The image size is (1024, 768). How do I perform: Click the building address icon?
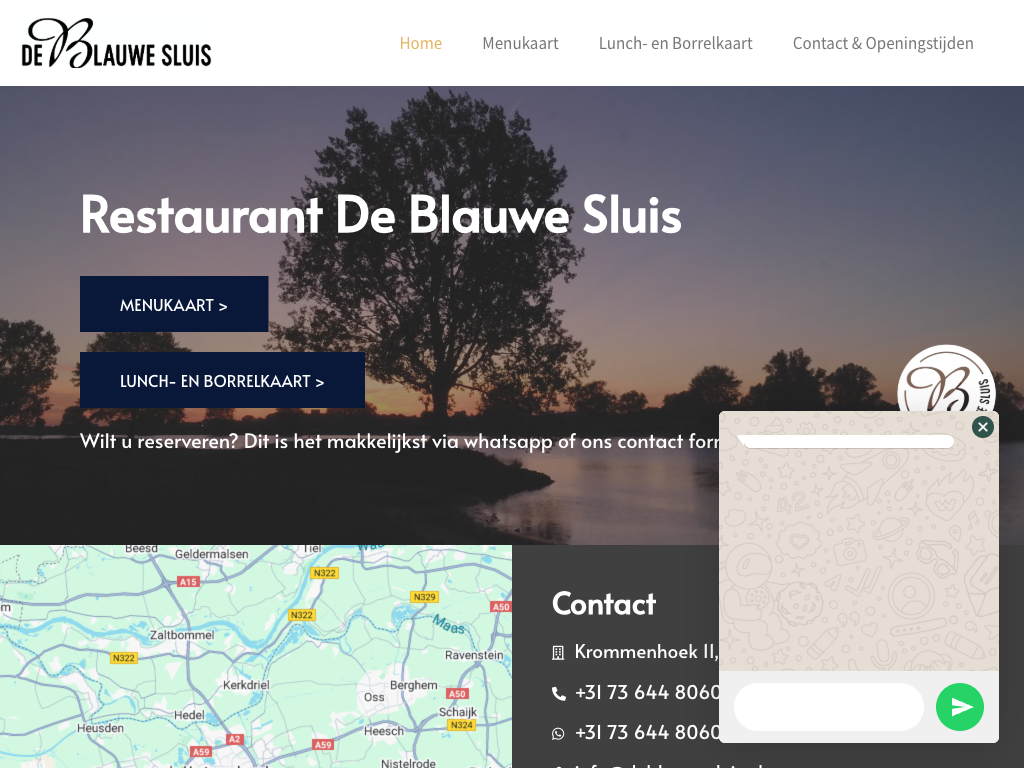(x=558, y=653)
